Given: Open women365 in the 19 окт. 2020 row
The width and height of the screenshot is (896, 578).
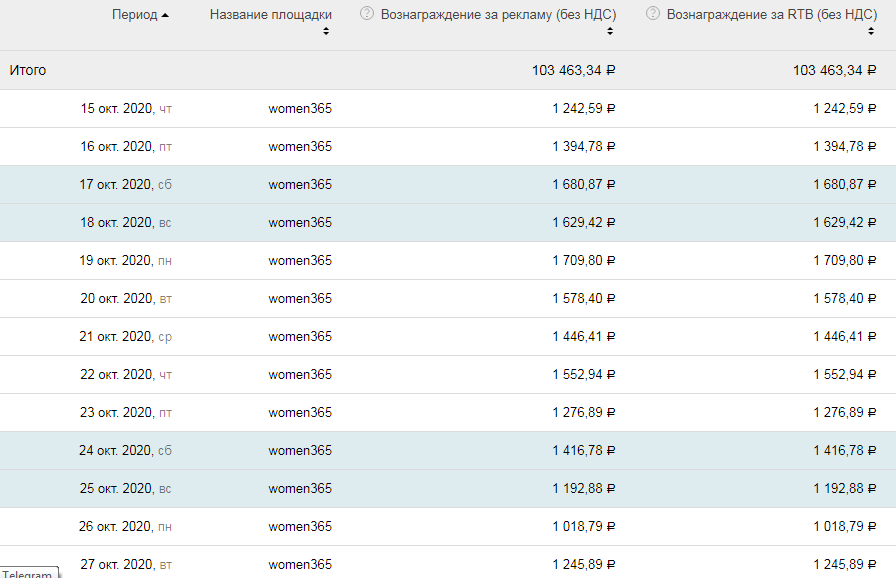Looking at the screenshot, I should [300, 261].
